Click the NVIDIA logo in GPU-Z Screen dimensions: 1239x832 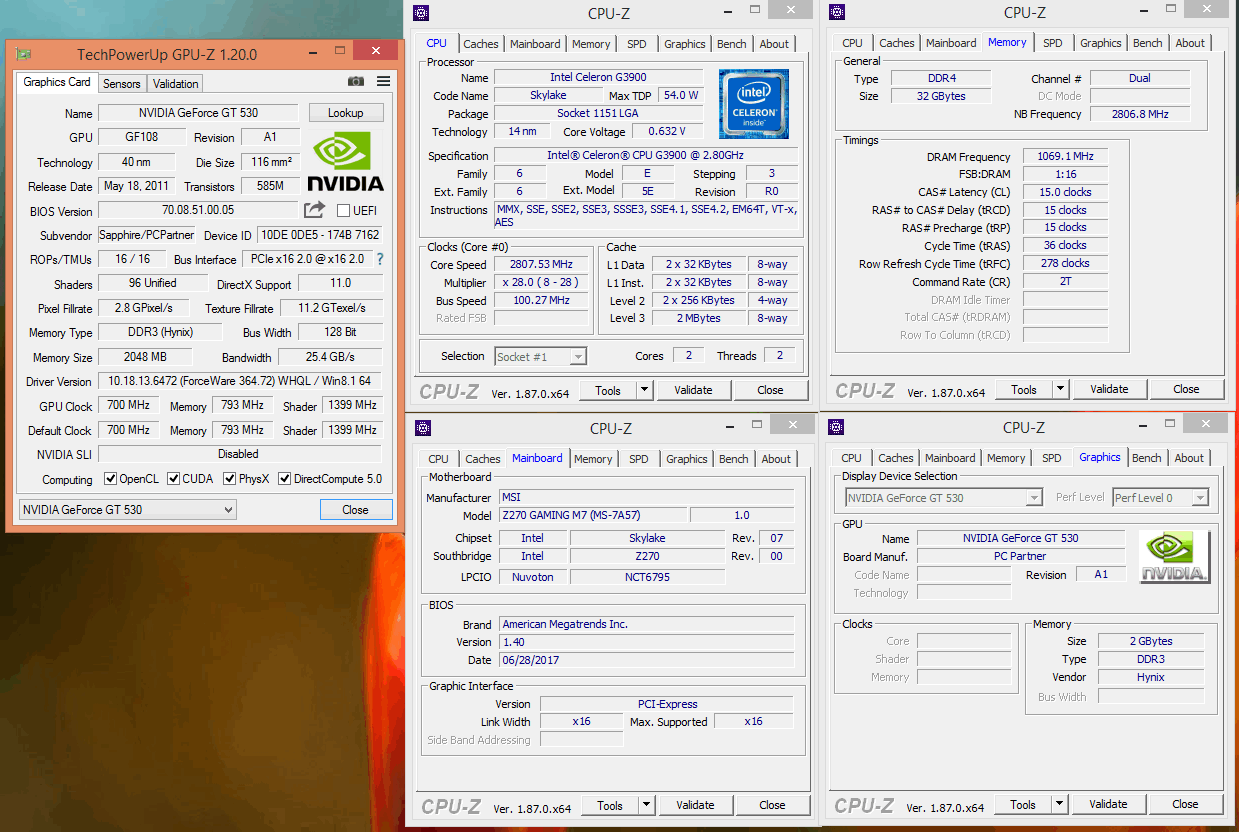tap(344, 162)
